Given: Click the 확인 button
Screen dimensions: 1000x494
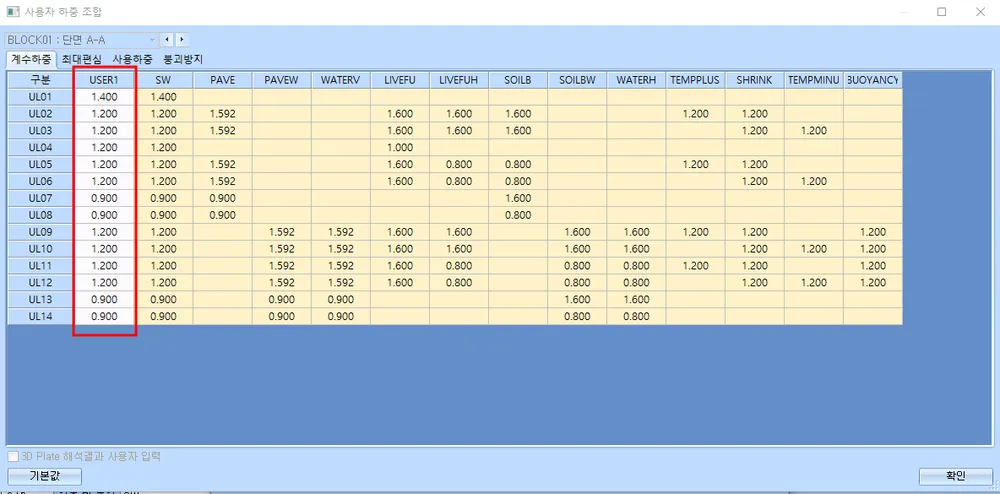Looking at the screenshot, I should pyautogui.click(x=955, y=476).
